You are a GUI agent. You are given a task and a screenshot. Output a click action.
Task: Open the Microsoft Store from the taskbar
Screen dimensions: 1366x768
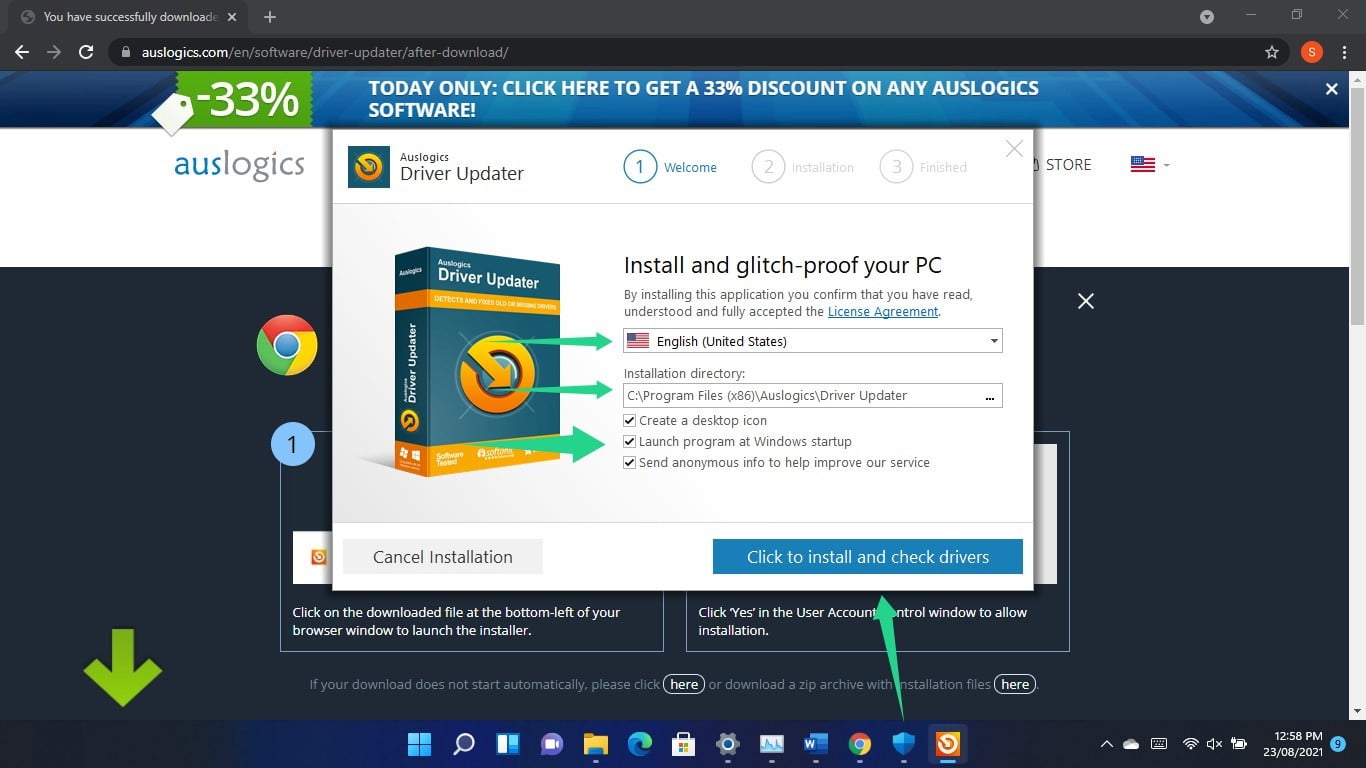tap(683, 744)
